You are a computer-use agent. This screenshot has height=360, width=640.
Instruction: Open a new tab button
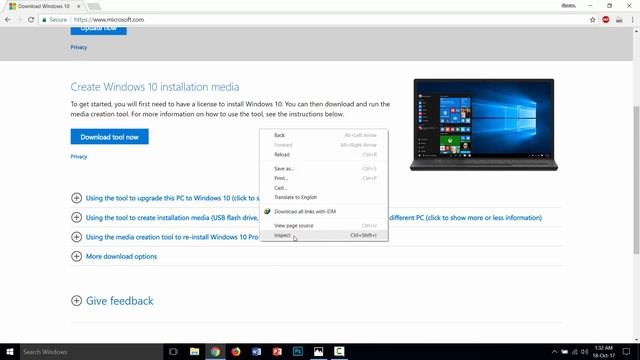(94, 6)
